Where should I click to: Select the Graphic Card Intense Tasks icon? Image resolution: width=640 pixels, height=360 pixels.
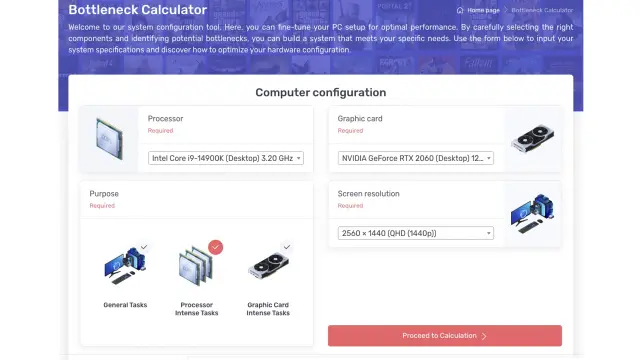click(268, 265)
